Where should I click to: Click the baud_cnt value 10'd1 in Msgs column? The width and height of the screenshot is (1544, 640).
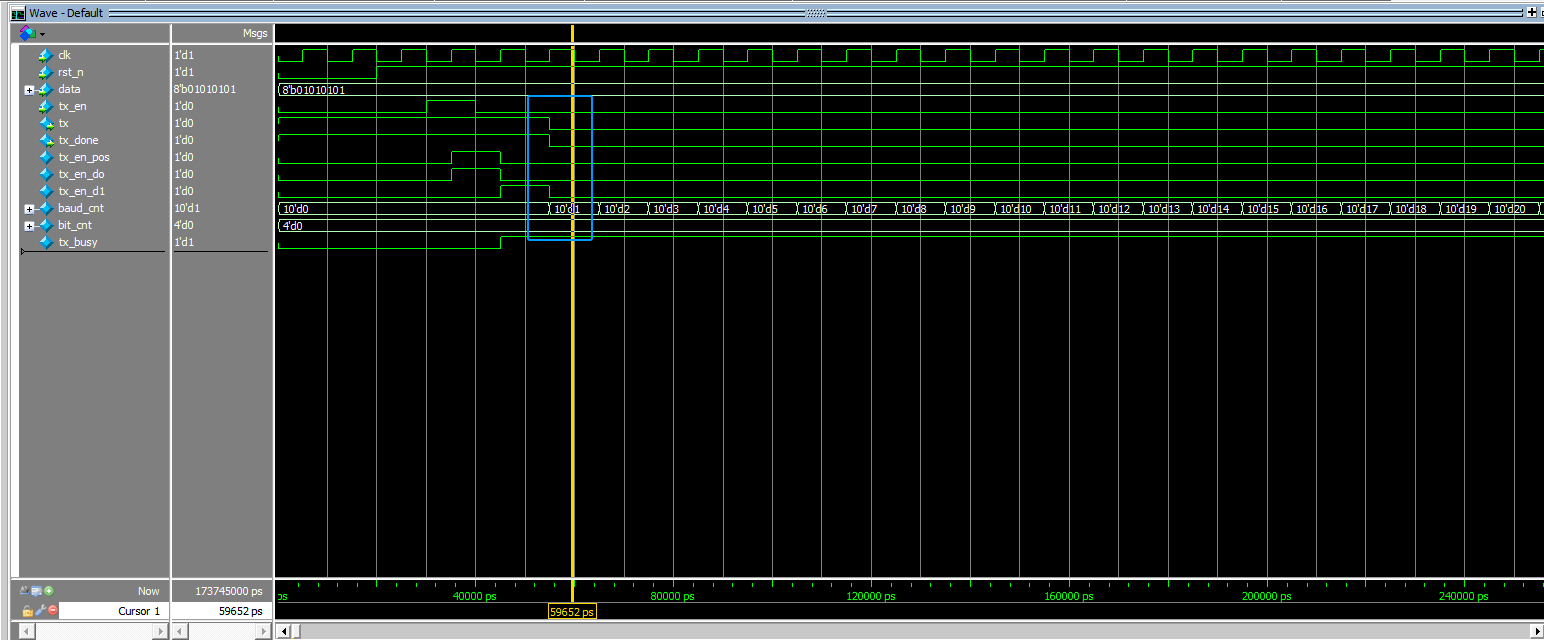188,208
